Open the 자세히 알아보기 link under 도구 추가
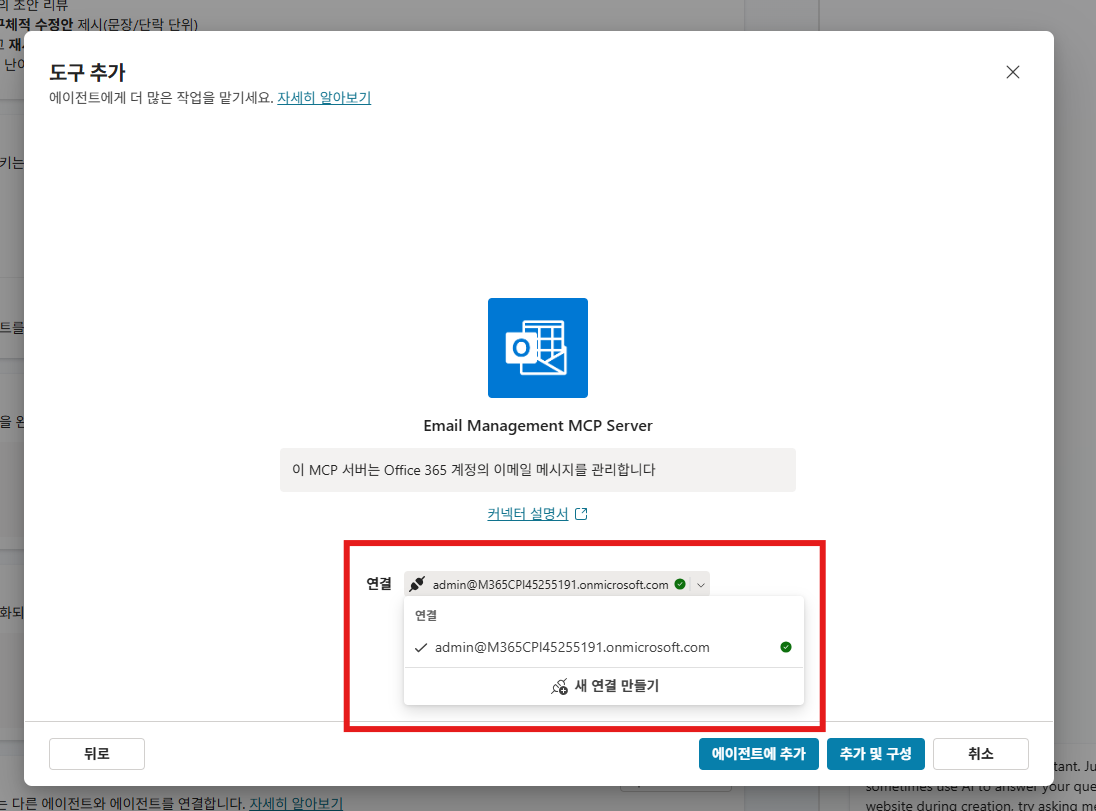The width and height of the screenshot is (1096, 811). click(324, 97)
